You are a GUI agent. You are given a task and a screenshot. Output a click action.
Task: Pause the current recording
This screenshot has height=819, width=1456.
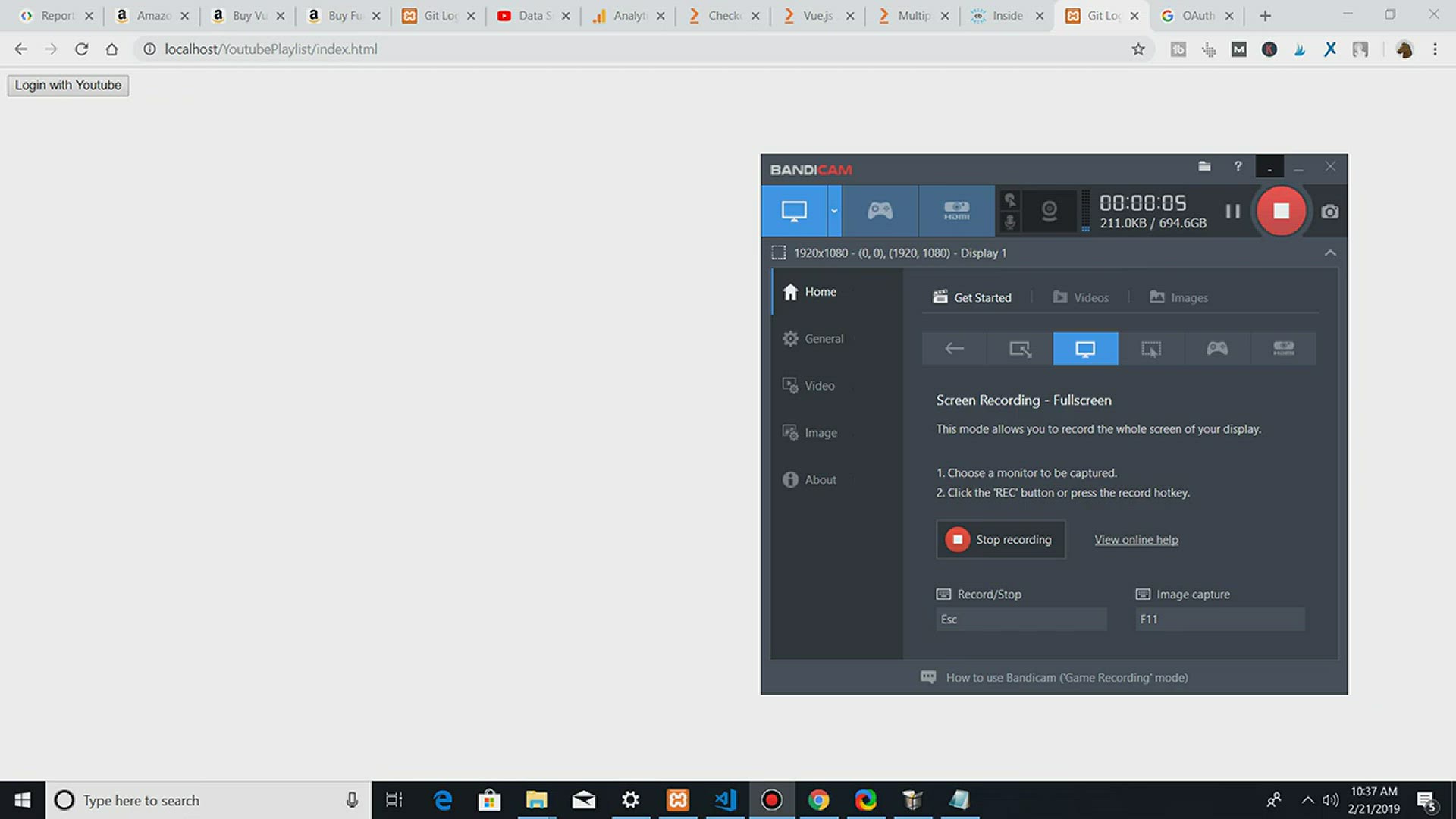[1233, 212]
